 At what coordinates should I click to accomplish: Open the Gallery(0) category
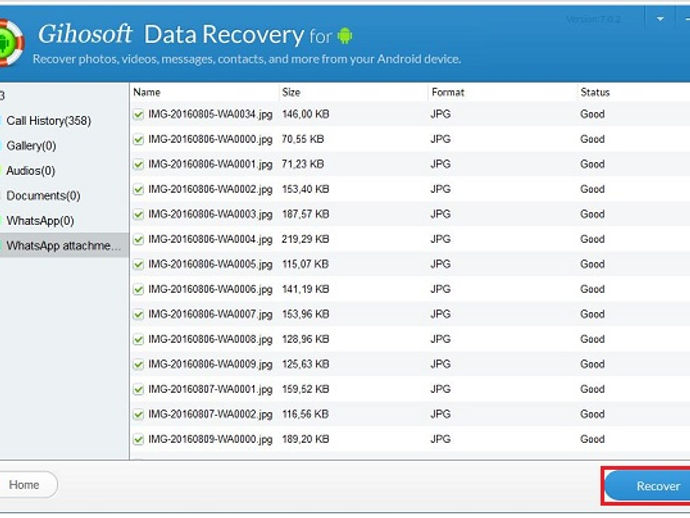click(x=31, y=146)
